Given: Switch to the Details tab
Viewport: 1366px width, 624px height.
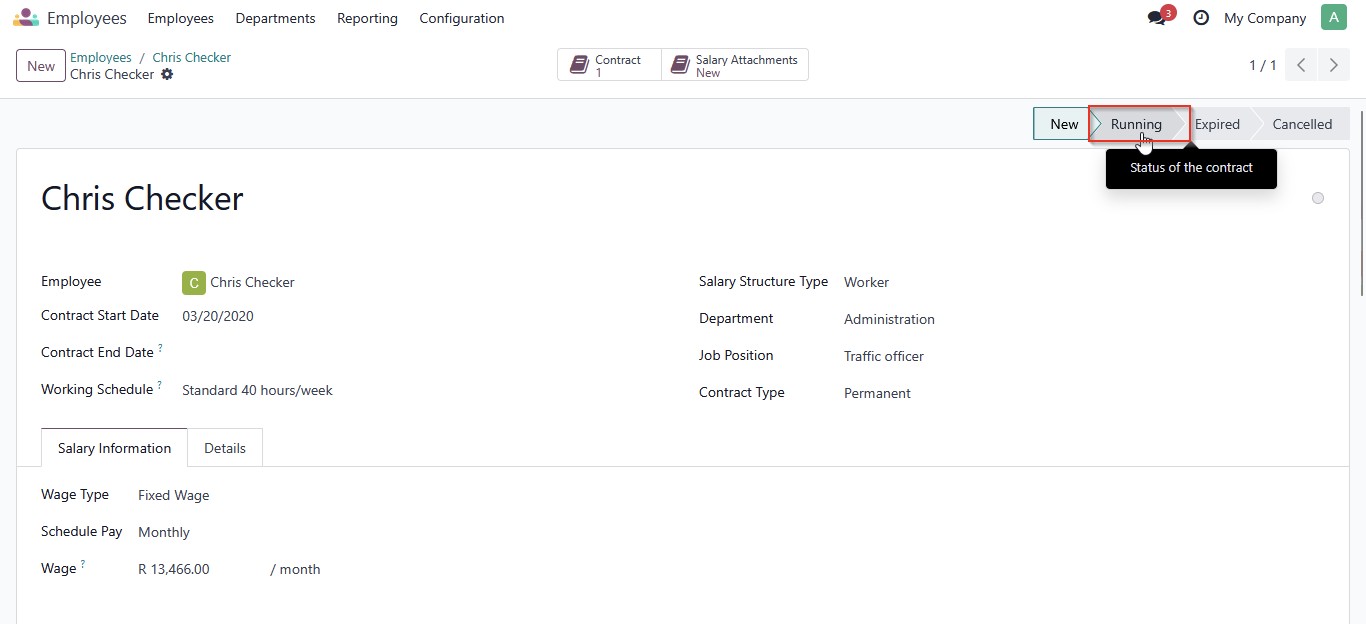Looking at the screenshot, I should click(x=225, y=448).
